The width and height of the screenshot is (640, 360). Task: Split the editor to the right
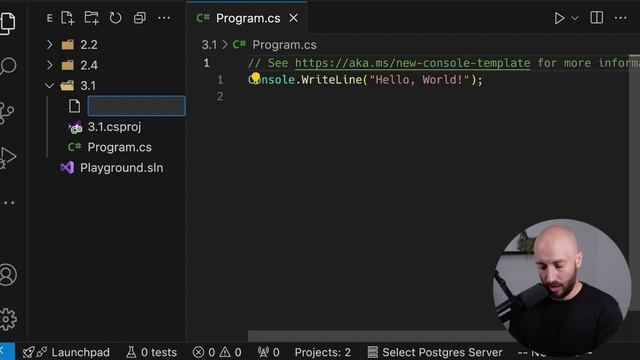(596, 18)
